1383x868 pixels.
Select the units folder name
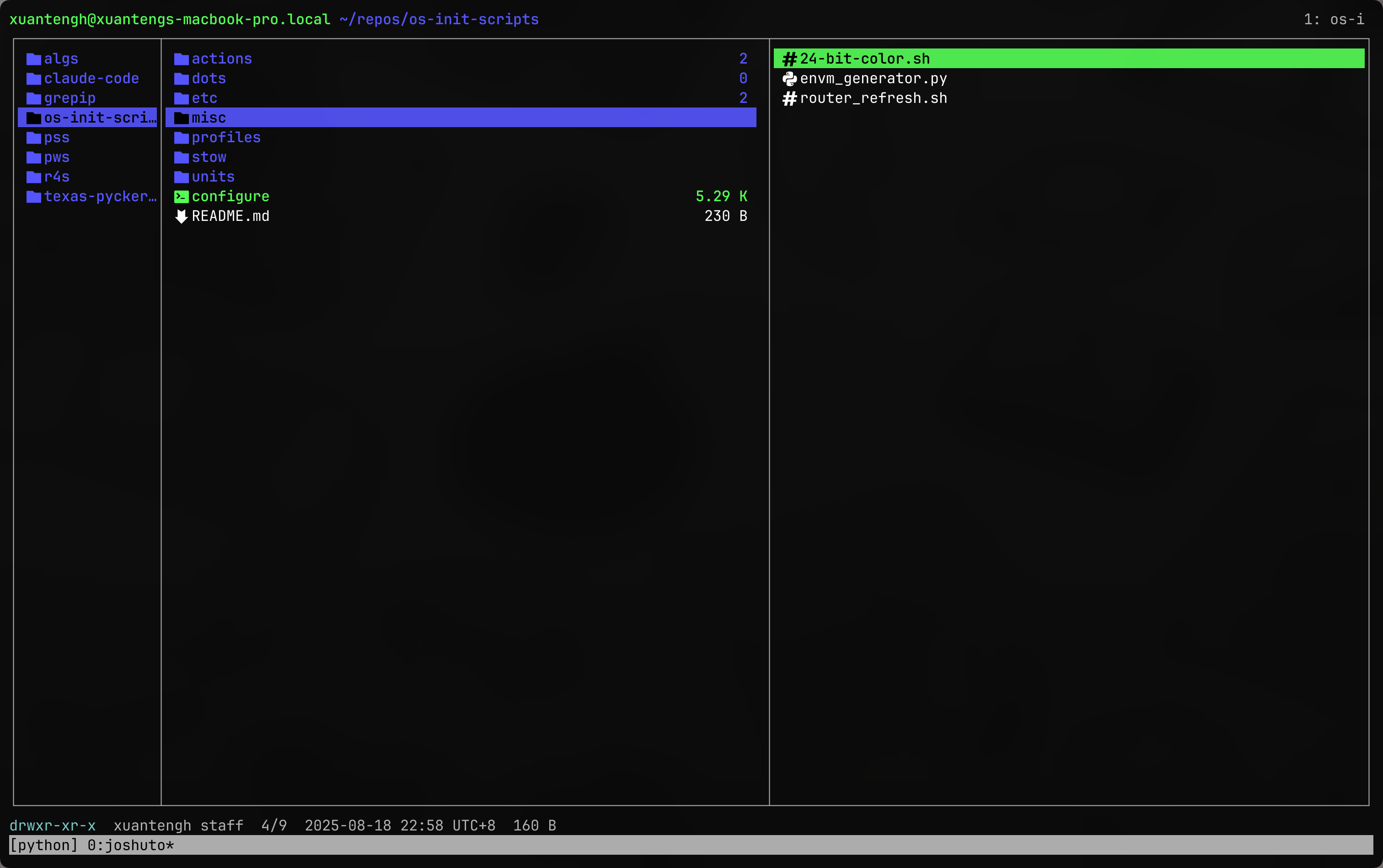[x=213, y=177]
